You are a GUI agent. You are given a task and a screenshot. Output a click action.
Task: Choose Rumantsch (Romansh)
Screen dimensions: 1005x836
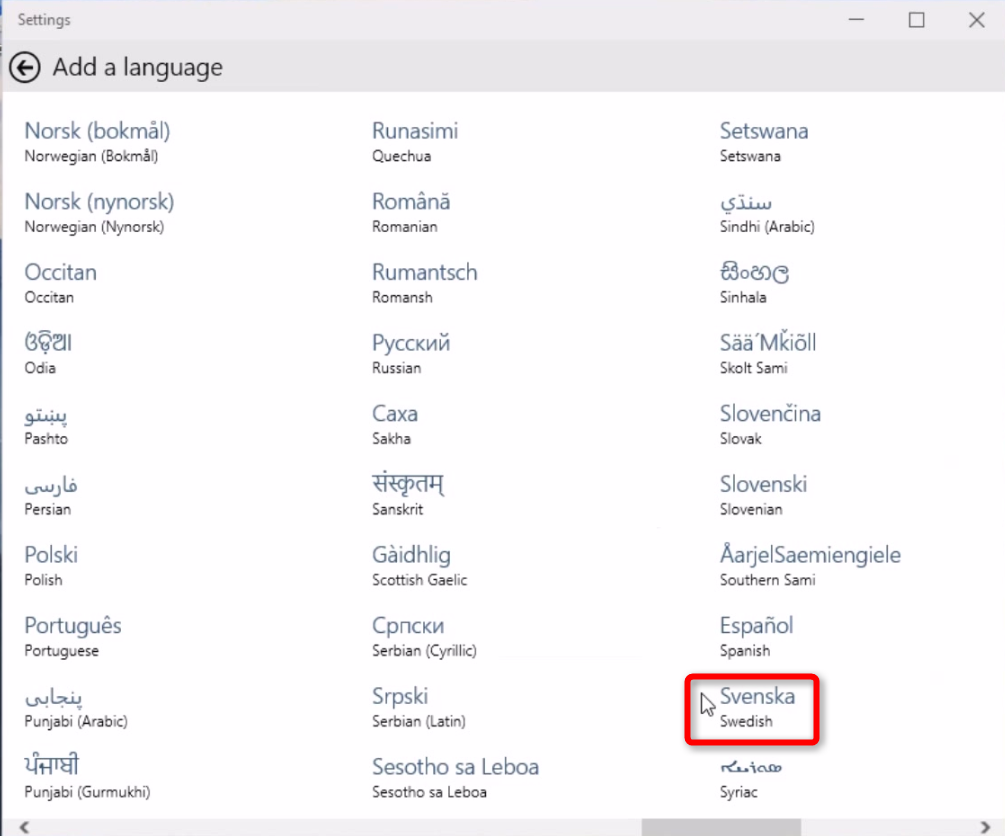click(x=425, y=283)
